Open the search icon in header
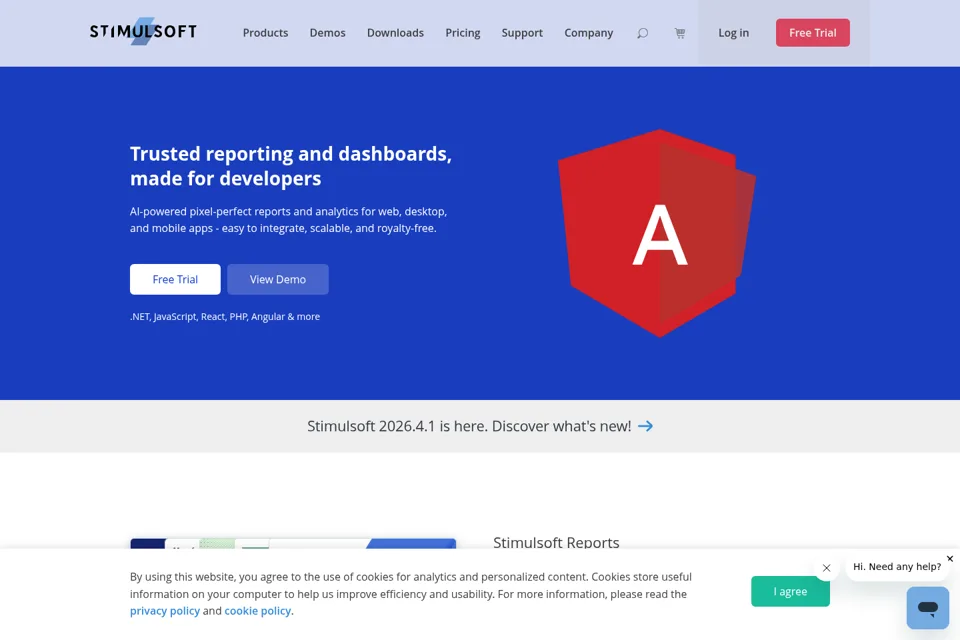The width and height of the screenshot is (960, 640). pos(642,33)
